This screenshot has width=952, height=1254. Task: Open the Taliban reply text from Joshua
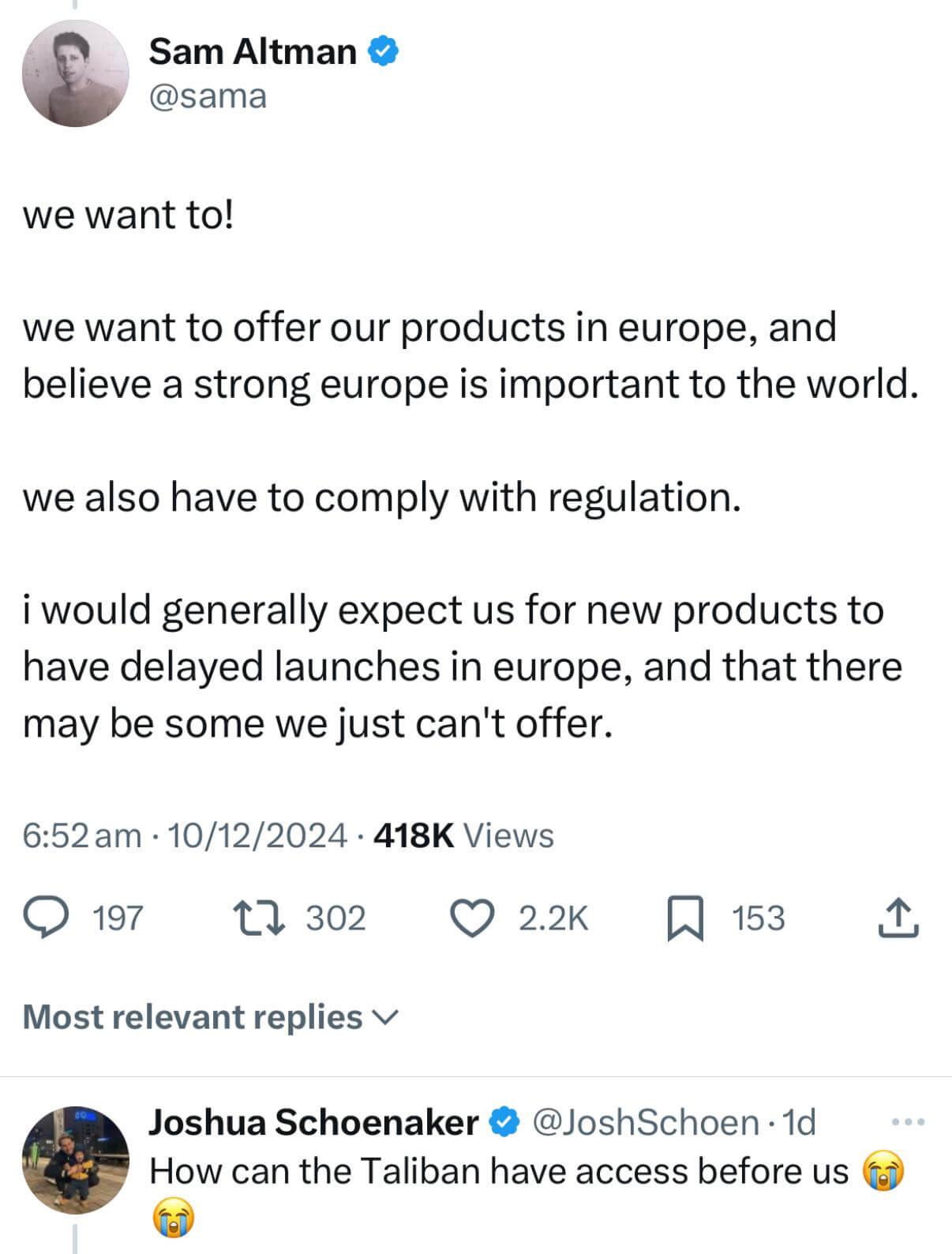coord(499,1170)
